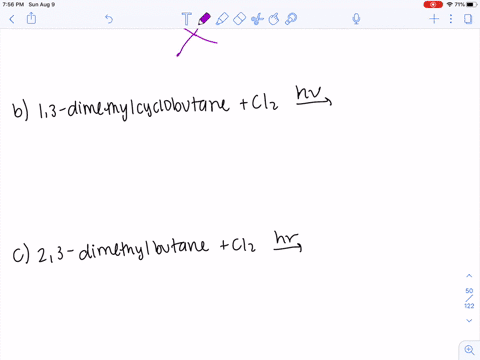Image resolution: width=480 pixels, height=360 pixels.
Task: Tap the battery status indicator
Action: click(472, 5)
